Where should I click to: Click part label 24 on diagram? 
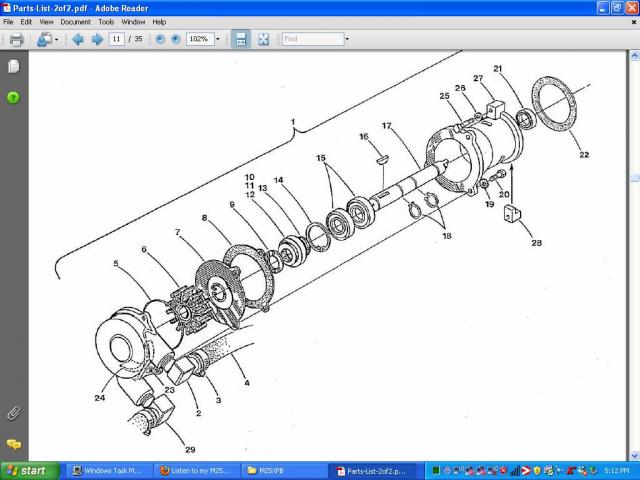pos(100,398)
